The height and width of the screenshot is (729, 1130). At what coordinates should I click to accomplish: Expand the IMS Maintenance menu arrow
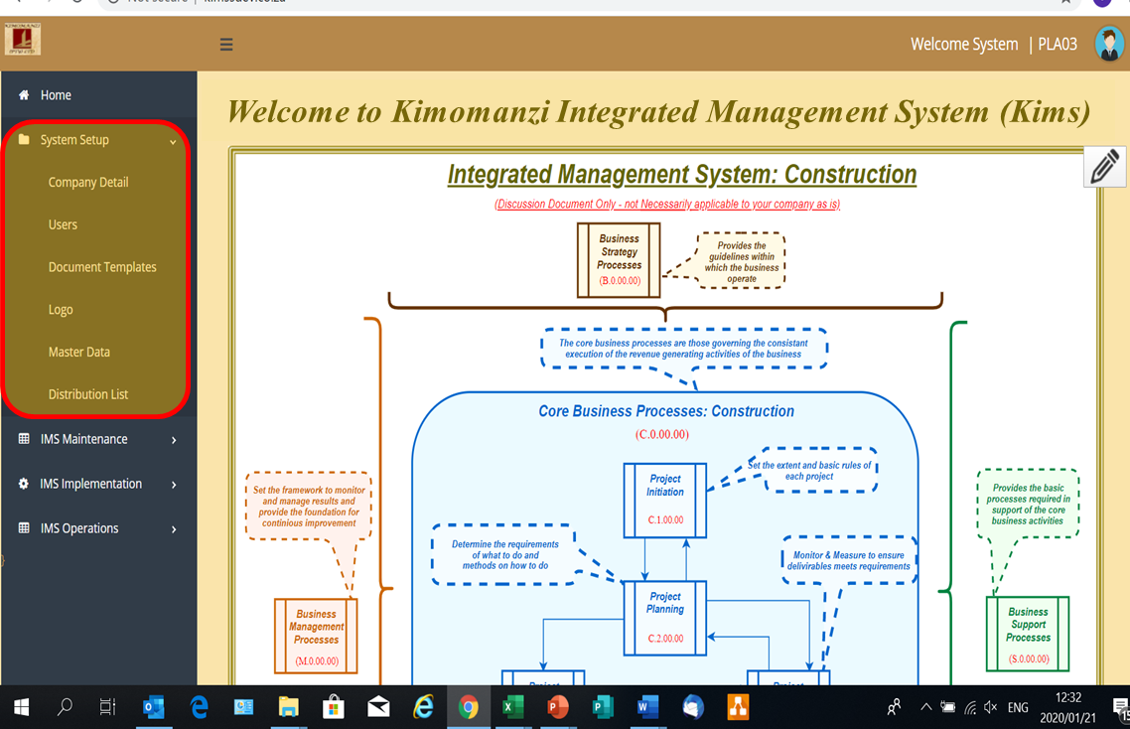pos(174,440)
